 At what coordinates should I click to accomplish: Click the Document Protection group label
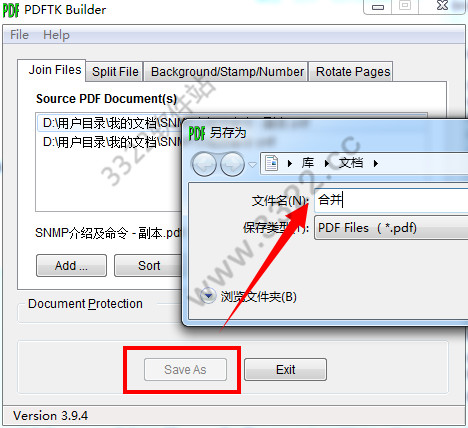tap(85, 304)
